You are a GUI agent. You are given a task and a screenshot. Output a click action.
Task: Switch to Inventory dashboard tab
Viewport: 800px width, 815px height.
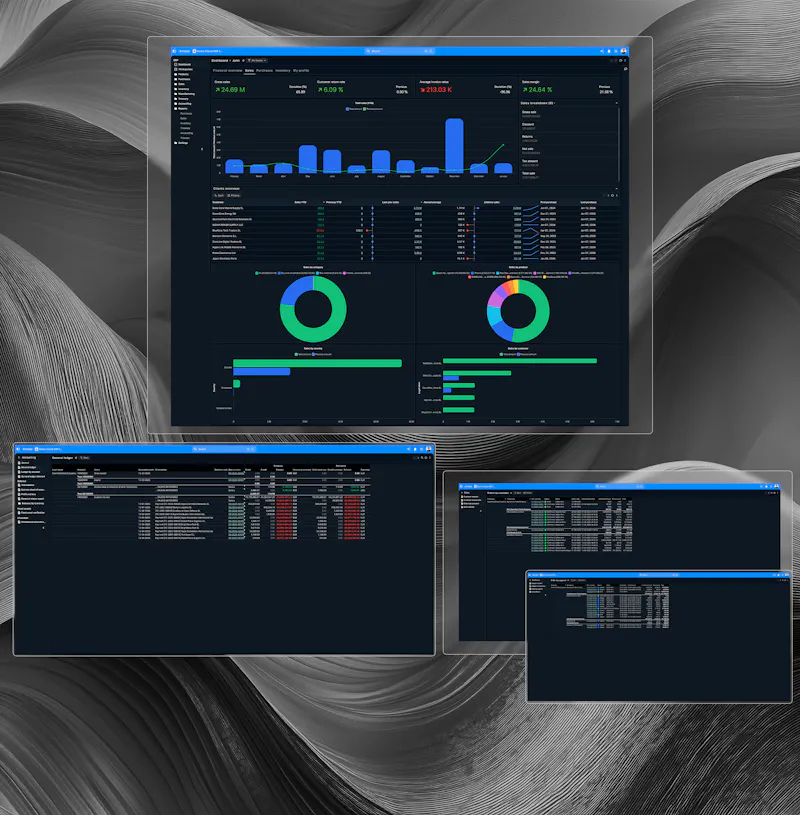click(x=283, y=71)
